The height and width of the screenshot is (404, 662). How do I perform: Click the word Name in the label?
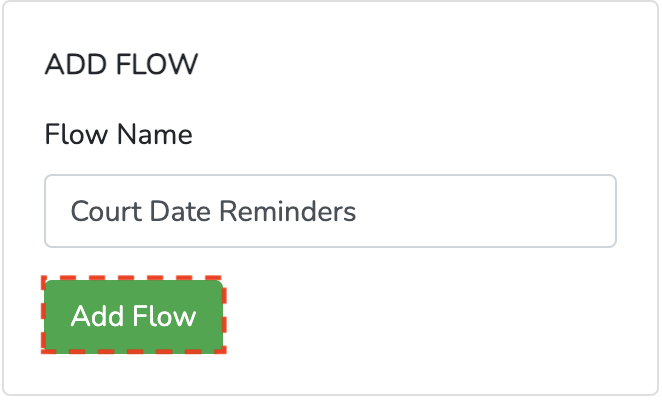point(155,134)
